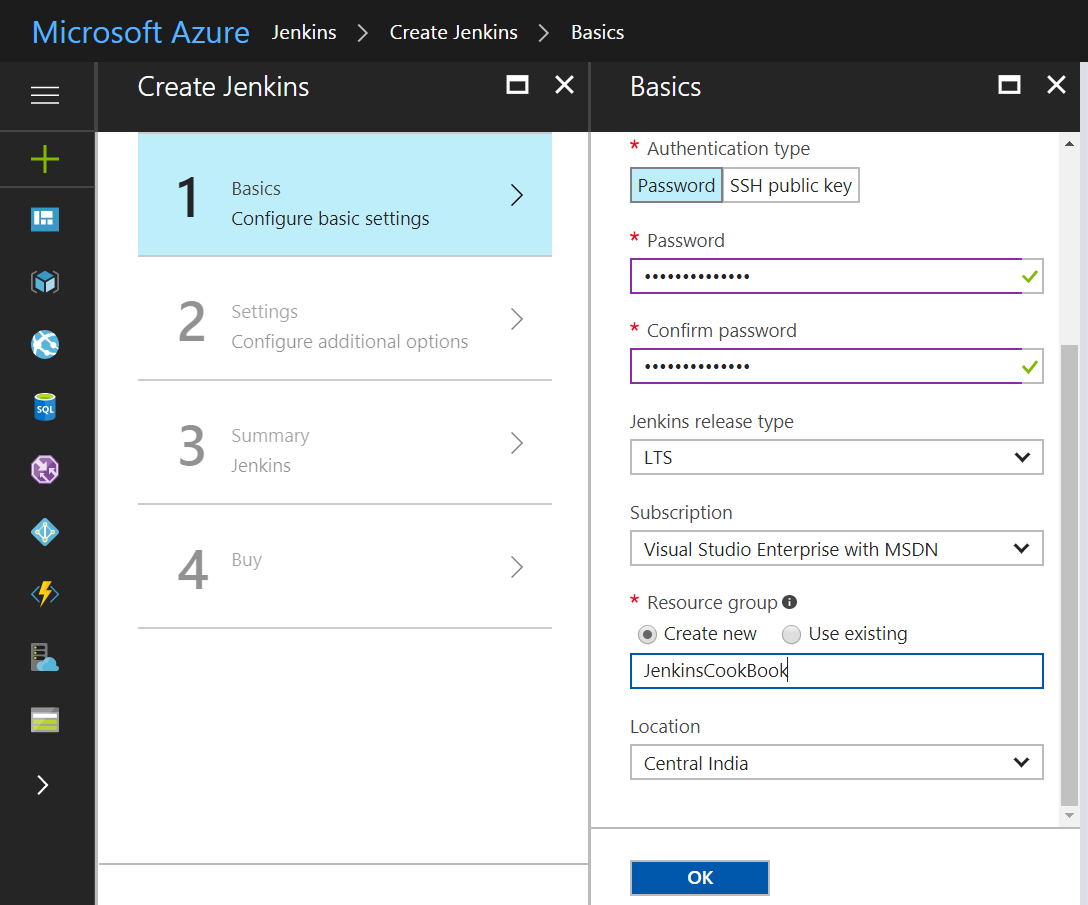The image size is (1088, 905).
Task: Open the Location Central India dropdown
Action: tap(837, 763)
